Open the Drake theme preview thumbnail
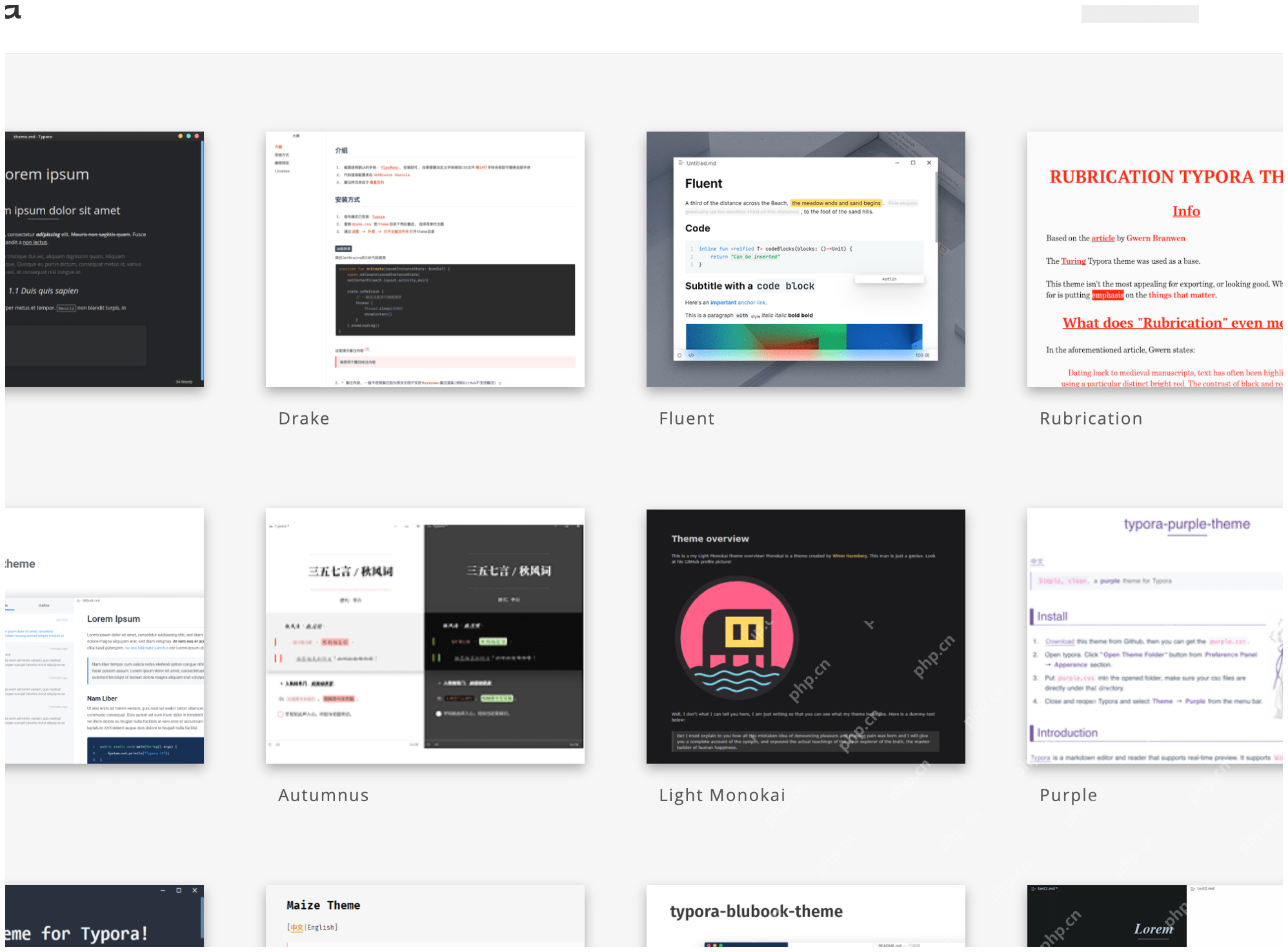The width and height of the screenshot is (1288, 952). (x=425, y=259)
